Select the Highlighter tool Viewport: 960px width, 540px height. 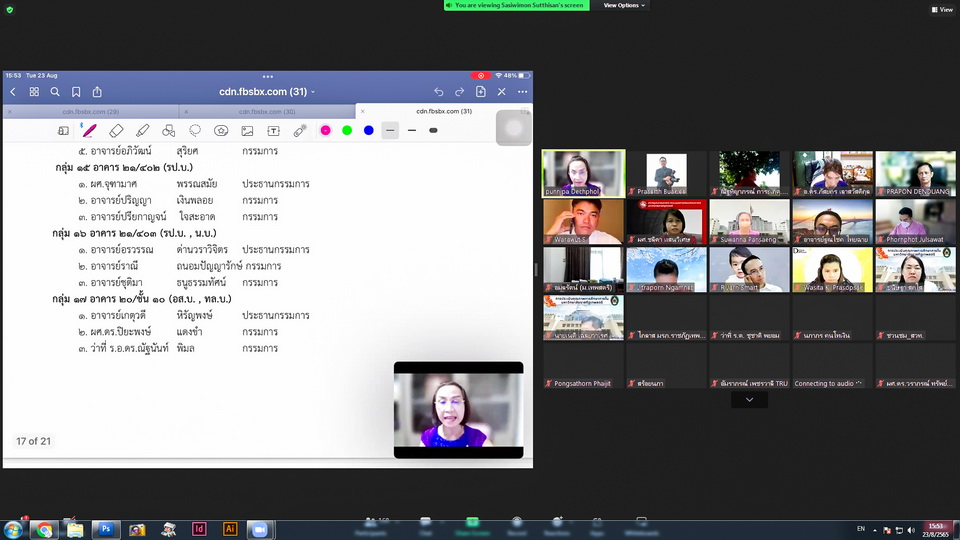(x=142, y=130)
